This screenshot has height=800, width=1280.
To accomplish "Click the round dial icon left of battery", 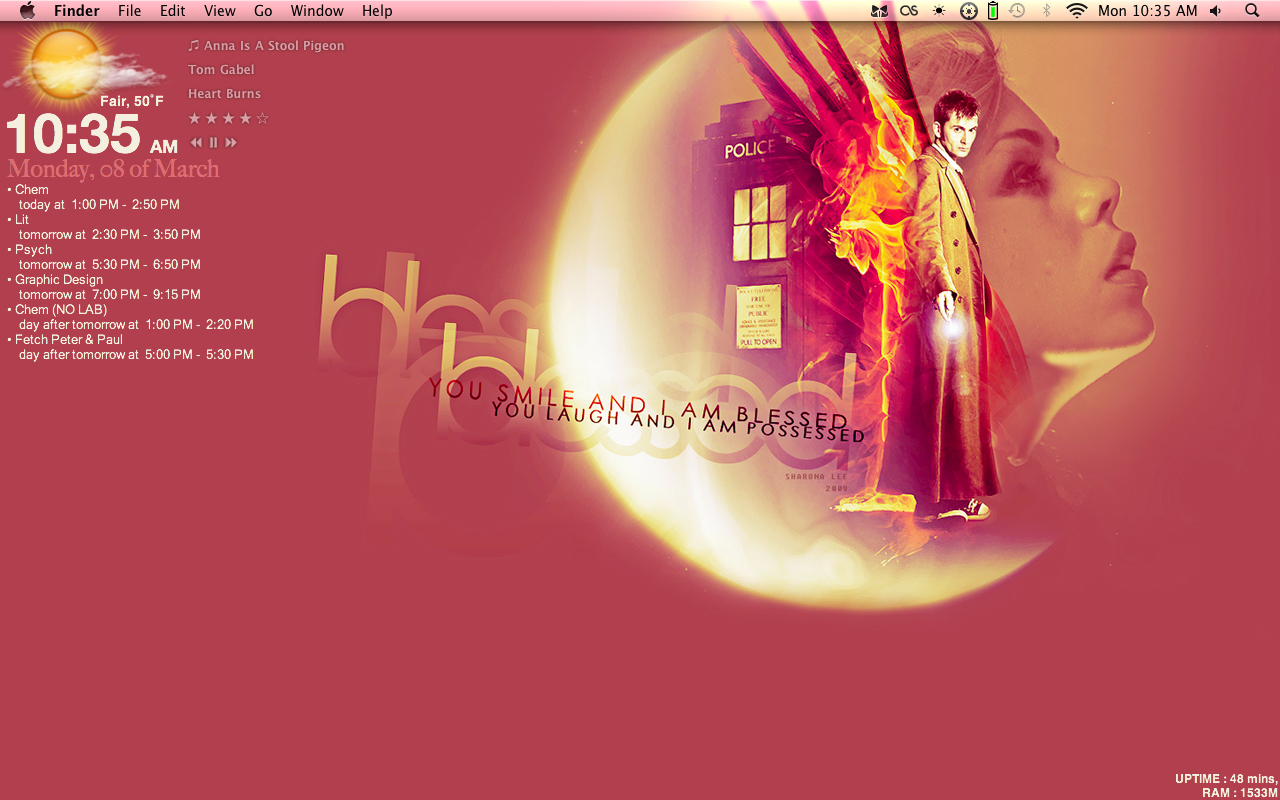I will [x=968, y=11].
